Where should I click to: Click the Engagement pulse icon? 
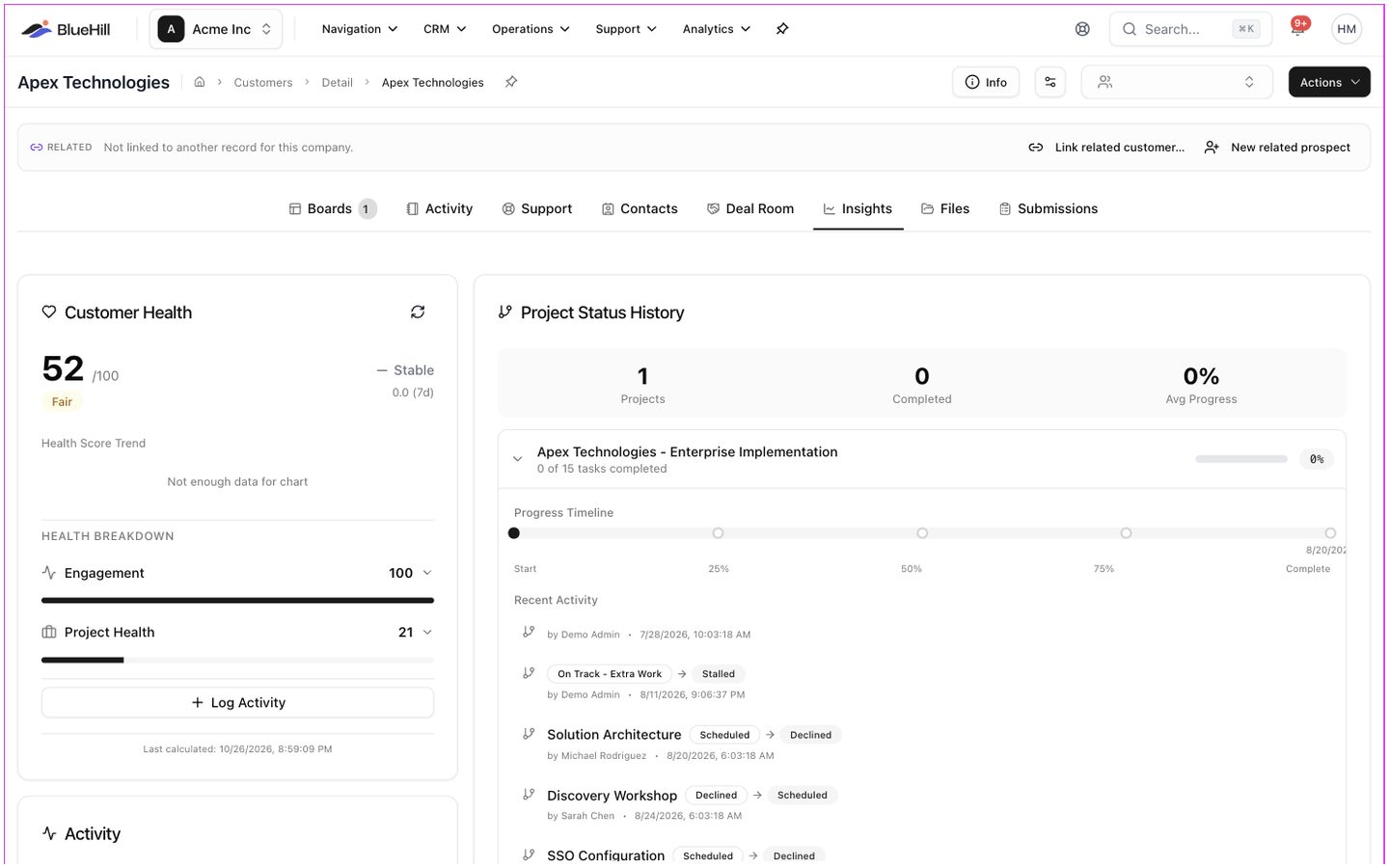pos(49,573)
